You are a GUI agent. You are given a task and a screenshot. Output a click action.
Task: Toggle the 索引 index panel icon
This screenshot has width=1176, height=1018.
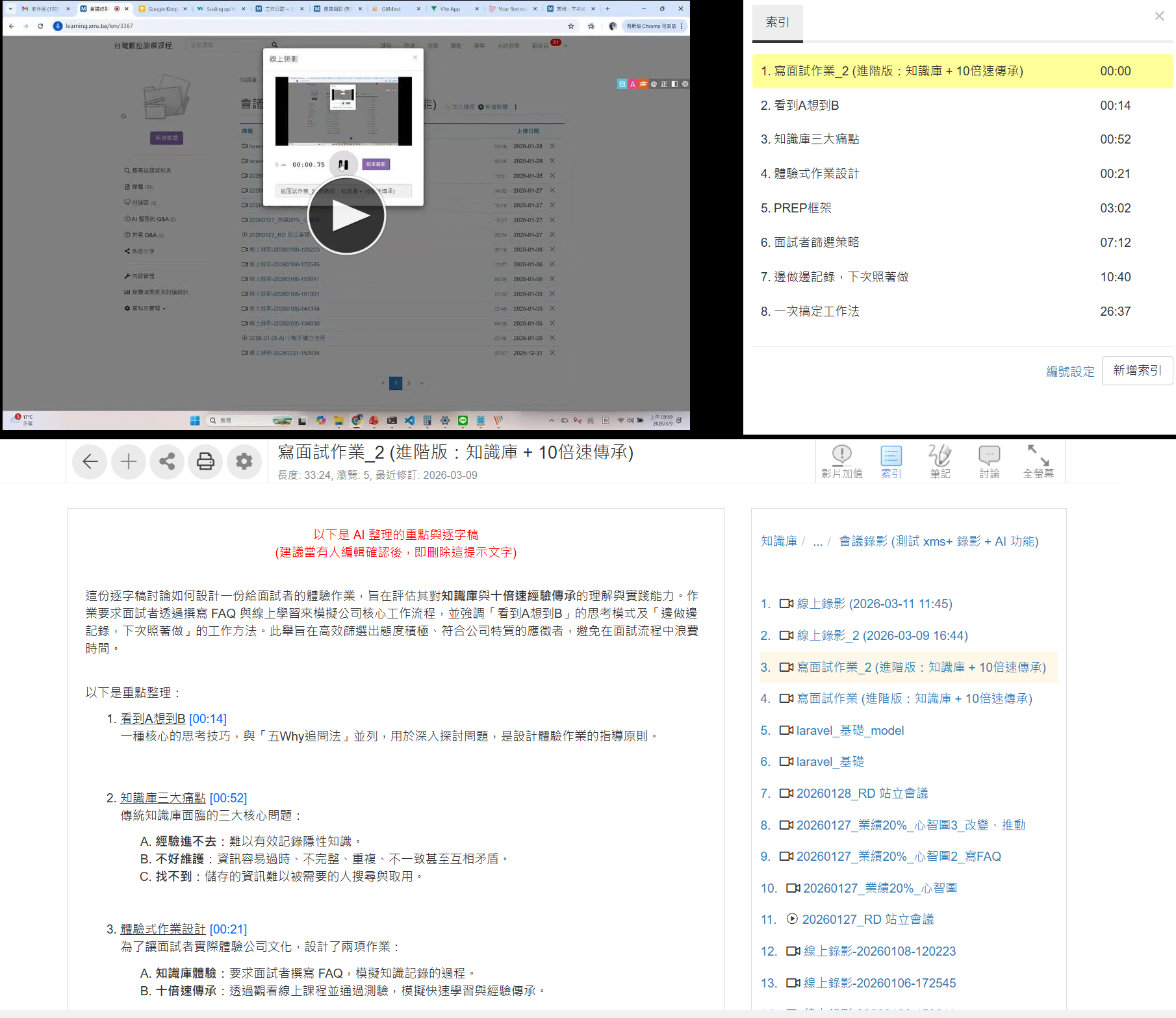click(891, 462)
